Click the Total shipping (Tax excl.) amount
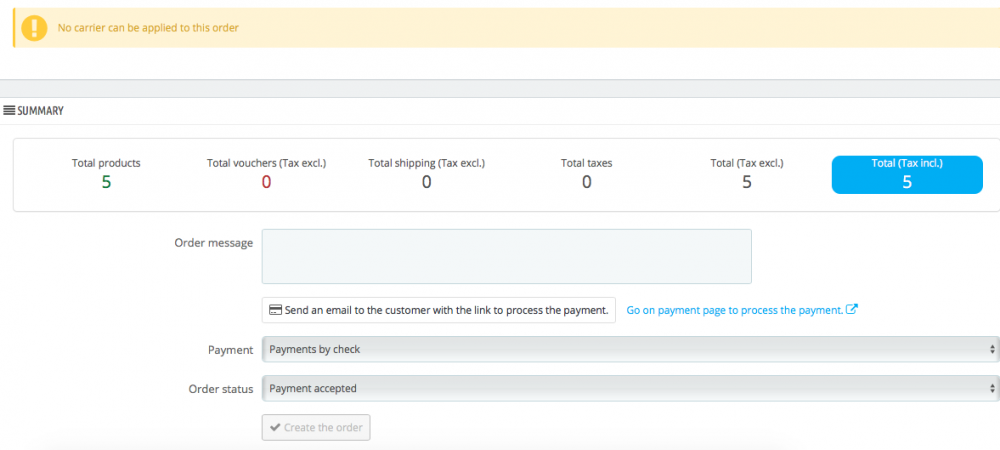 (x=426, y=182)
